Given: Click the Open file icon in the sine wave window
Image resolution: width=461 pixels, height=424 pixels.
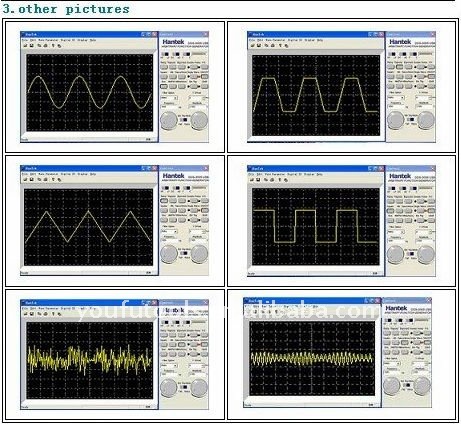Looking at the screenshot, I should [25, 45].
